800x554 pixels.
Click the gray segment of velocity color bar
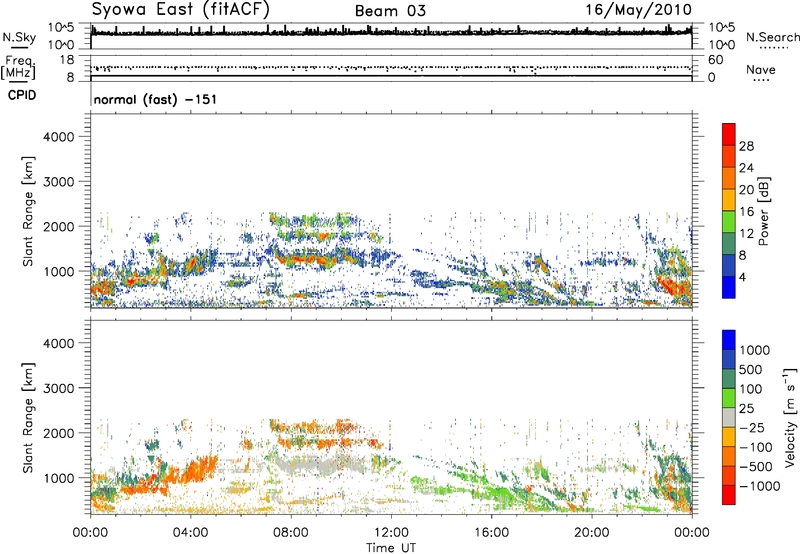(x=729, y=418)
